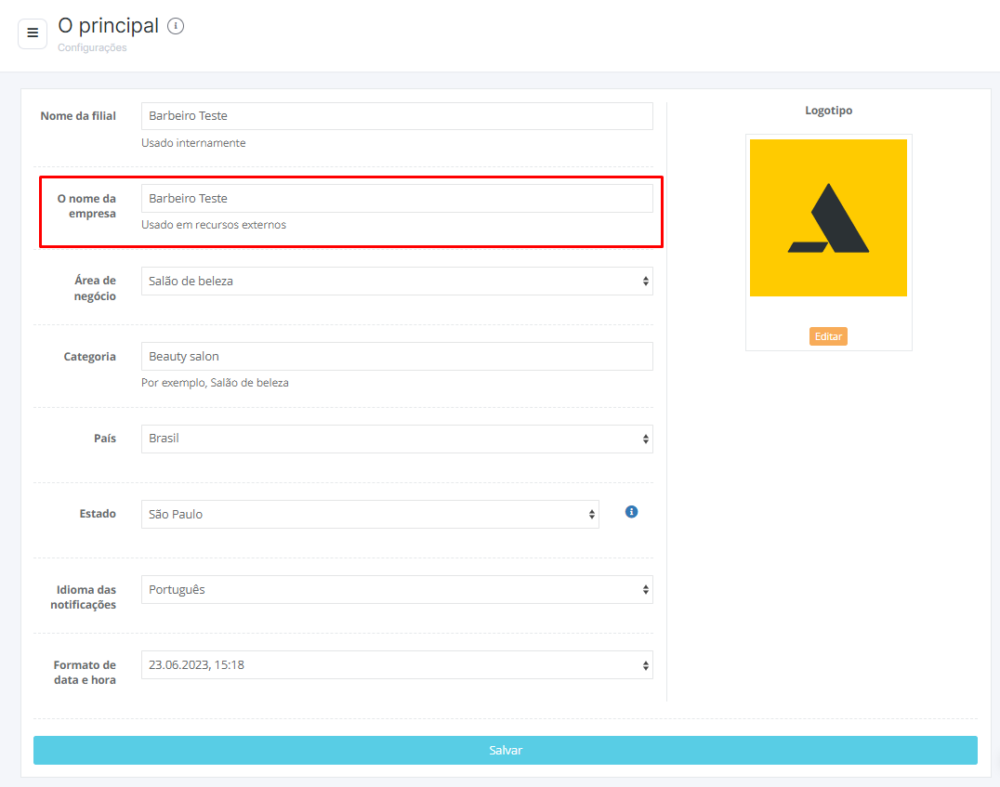This screenshot has height=787, width=1000.
Task: Click the 'Nome da filial' label
Action: click(x=78, y=116)
